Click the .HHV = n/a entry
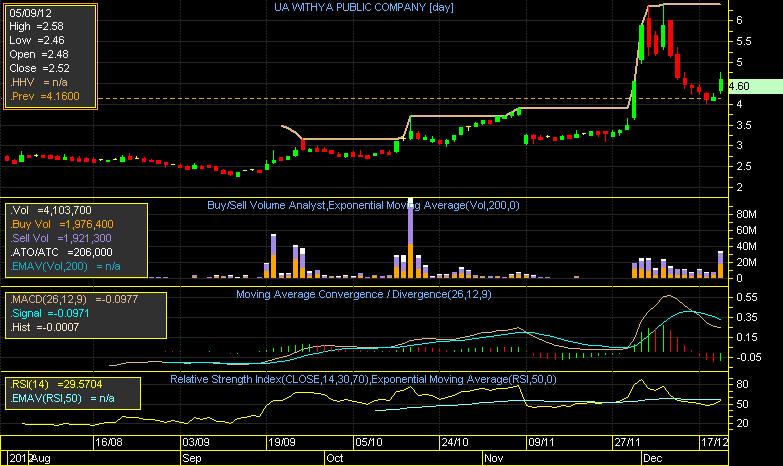Image resolution: width=783 pixels, height=466 pixels. [x=39, y=82]
